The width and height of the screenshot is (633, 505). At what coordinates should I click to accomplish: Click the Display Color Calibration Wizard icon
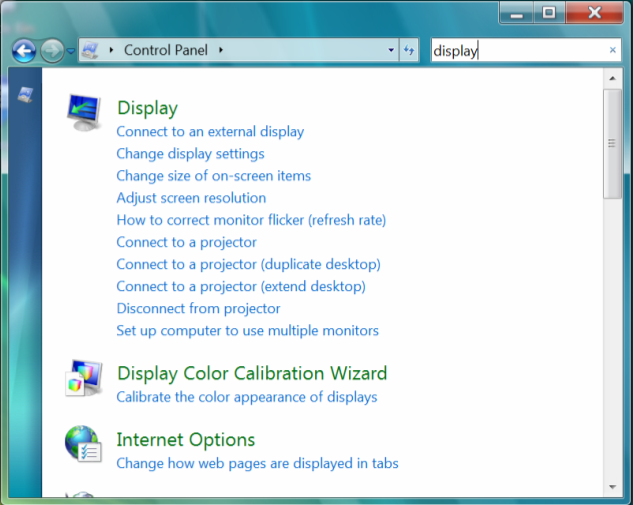point(84,378)
